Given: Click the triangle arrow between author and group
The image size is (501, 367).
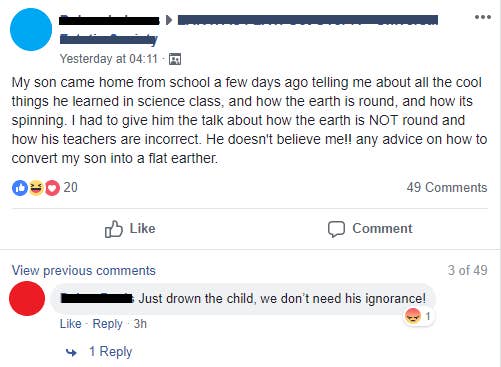Looking at the screenshot, I should pyautogui.click(x=169, y=20).
